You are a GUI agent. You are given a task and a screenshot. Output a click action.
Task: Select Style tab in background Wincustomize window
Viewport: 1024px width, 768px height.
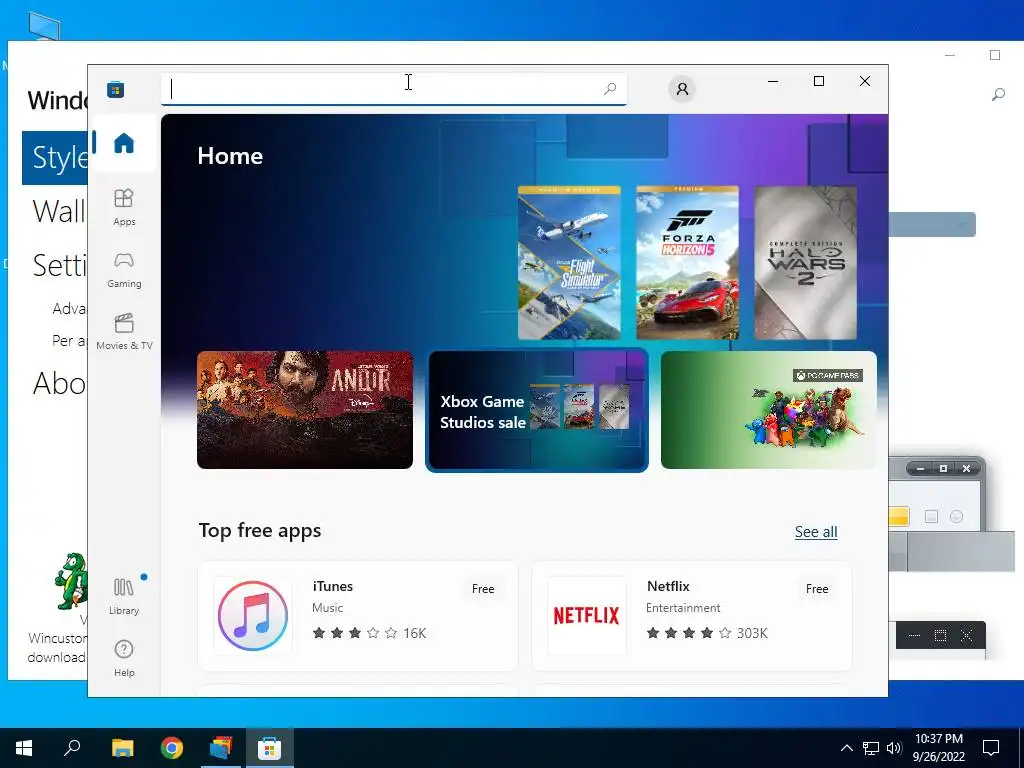pyautogui.click(x=55, y=158)
